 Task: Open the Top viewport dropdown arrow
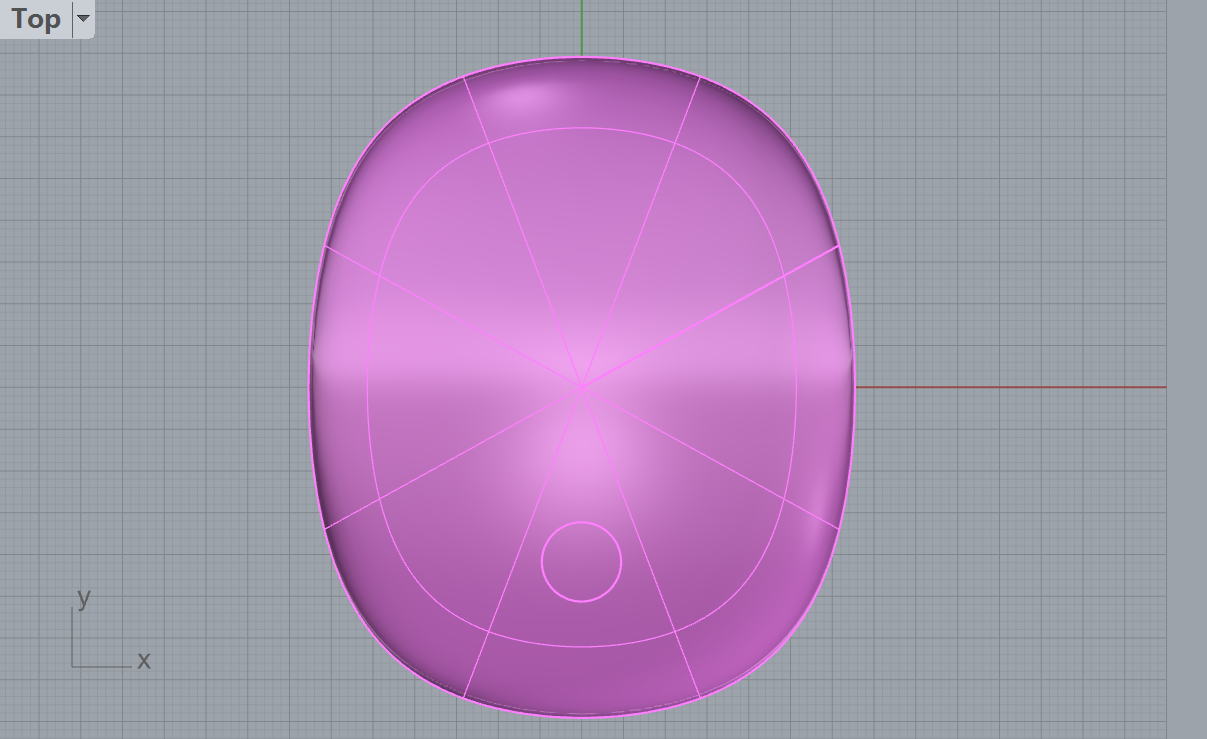point(83,18)
